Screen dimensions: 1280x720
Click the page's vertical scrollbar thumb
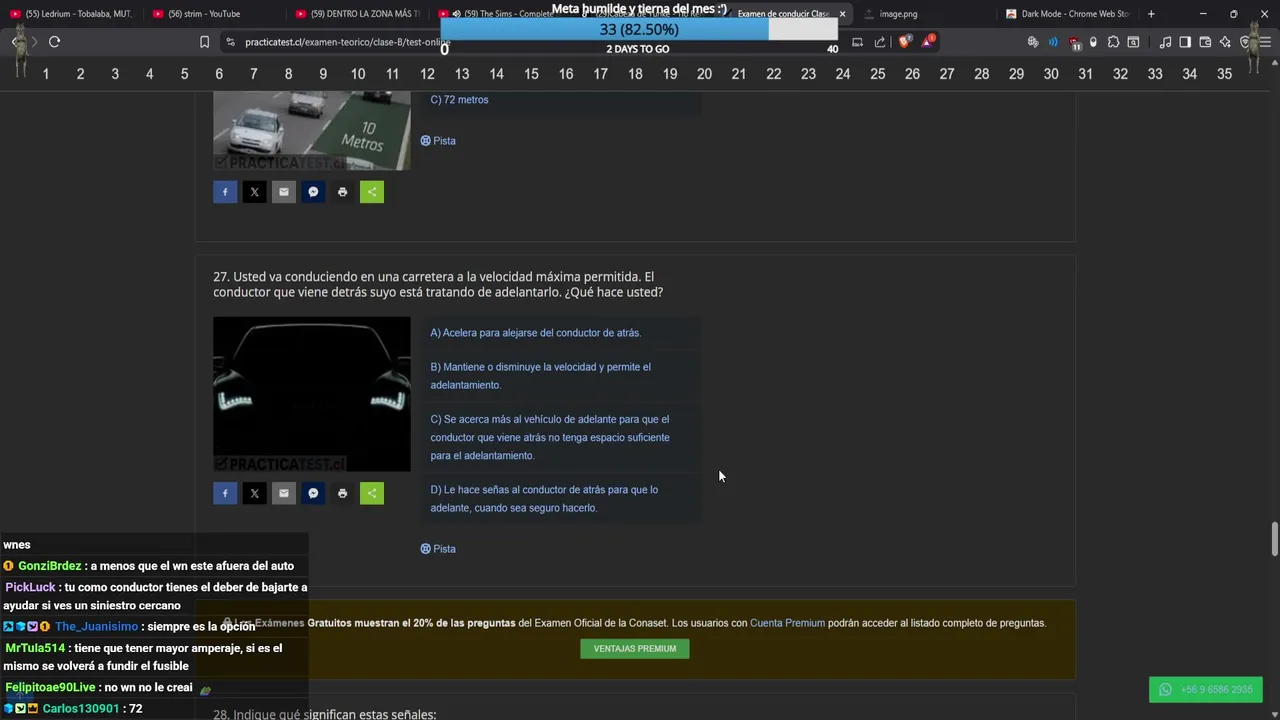pyautogui.click(x=1274, y=539)
